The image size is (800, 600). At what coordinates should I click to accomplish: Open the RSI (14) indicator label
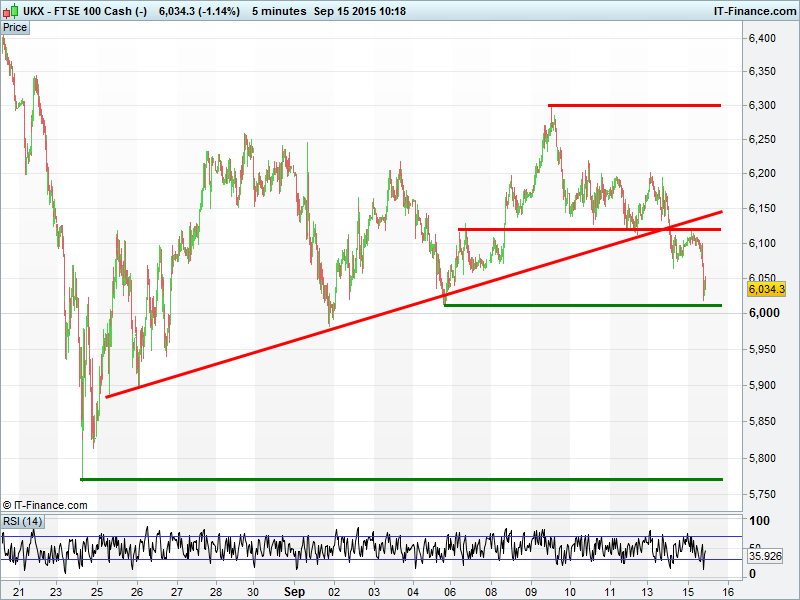[22, 521]
